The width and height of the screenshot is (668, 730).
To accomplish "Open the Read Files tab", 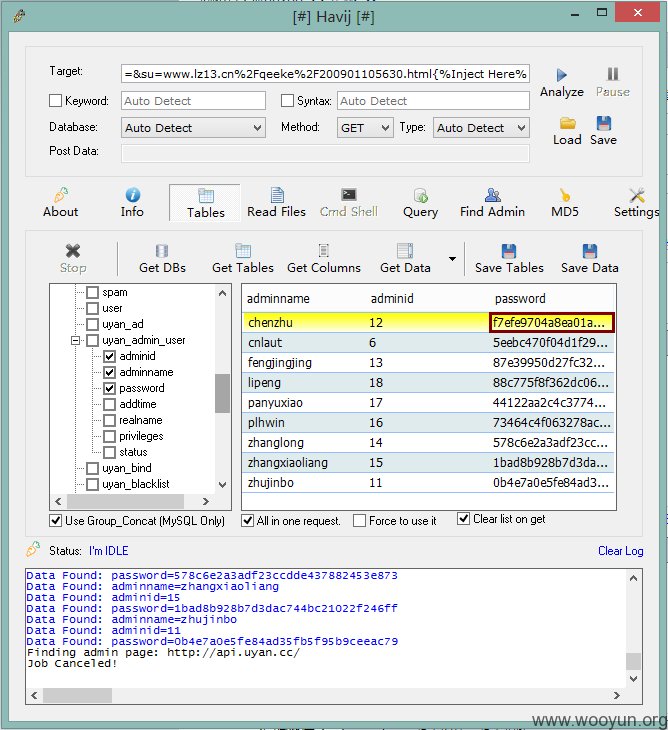I will coord(277,203).
